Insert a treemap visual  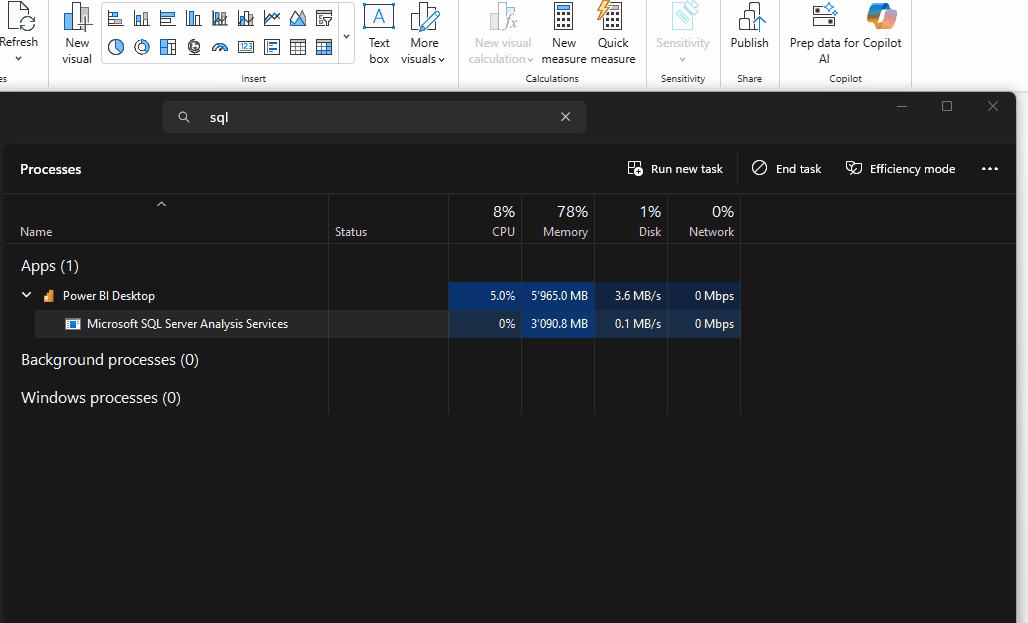(x=168, y=47)
